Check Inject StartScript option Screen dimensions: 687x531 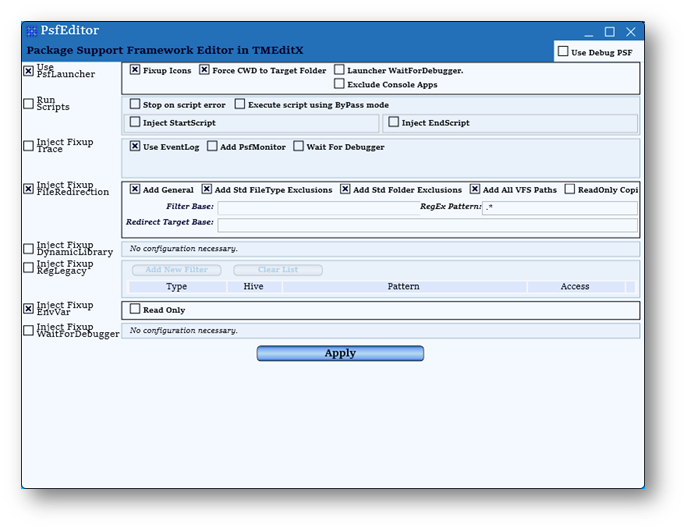(x=135, y=122)
